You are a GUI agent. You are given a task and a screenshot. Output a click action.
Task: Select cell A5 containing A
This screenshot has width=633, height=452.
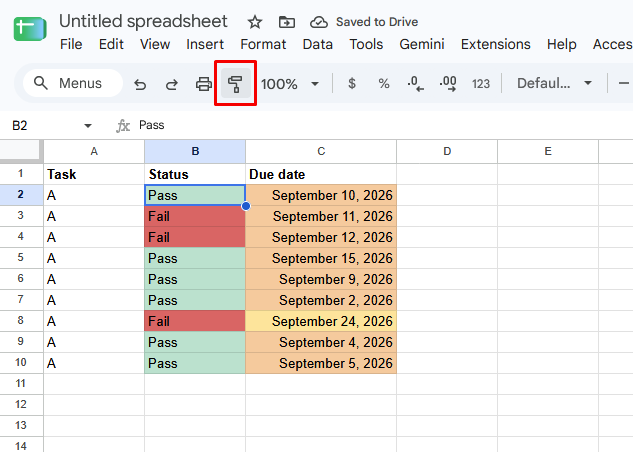(94, 258)
